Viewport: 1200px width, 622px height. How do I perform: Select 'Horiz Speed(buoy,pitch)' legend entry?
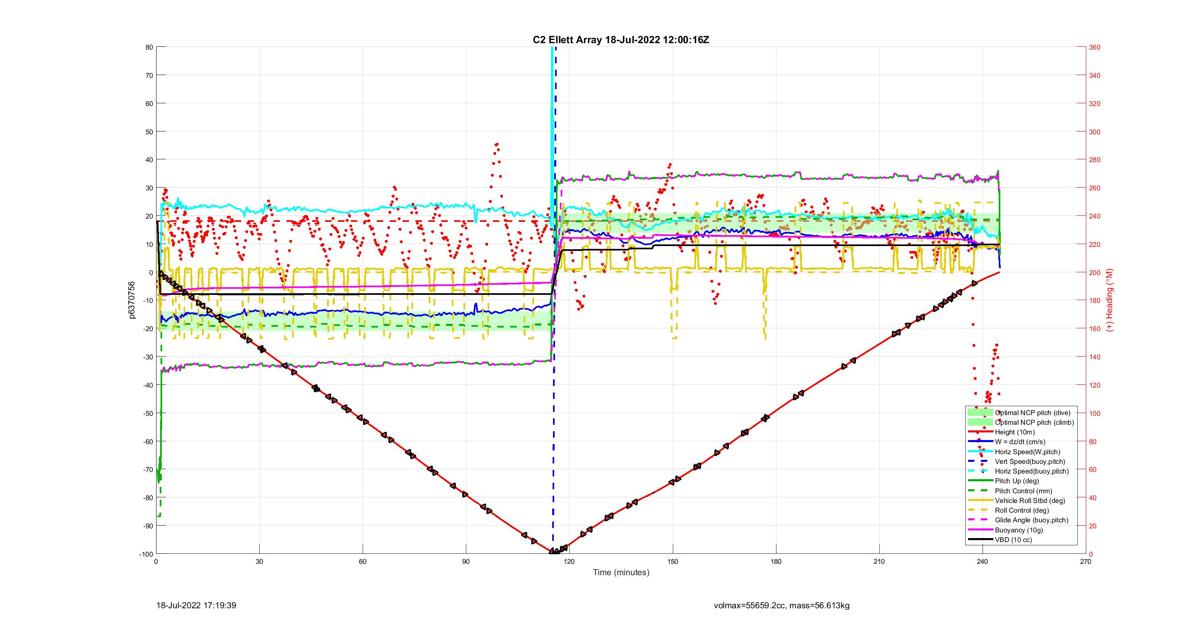[1032, 471]
